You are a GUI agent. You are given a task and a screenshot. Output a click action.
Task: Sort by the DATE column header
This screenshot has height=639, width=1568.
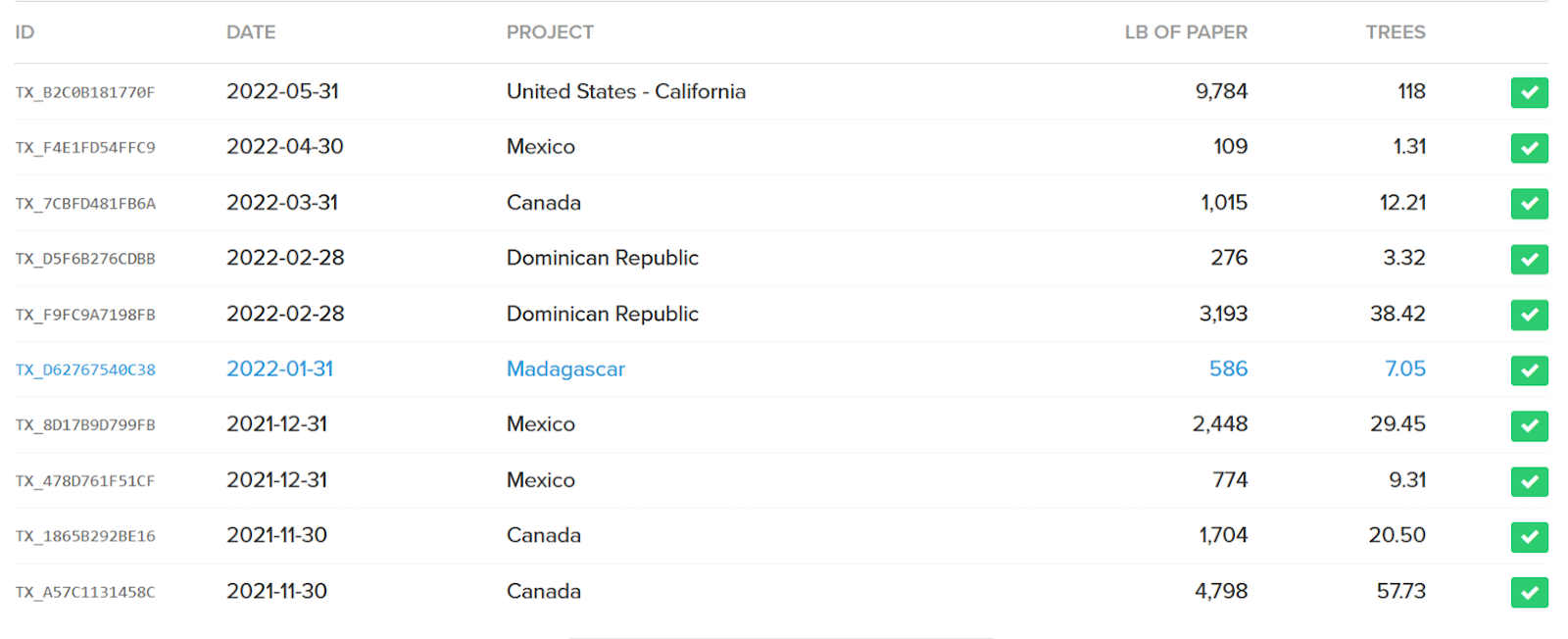[251, 32]
